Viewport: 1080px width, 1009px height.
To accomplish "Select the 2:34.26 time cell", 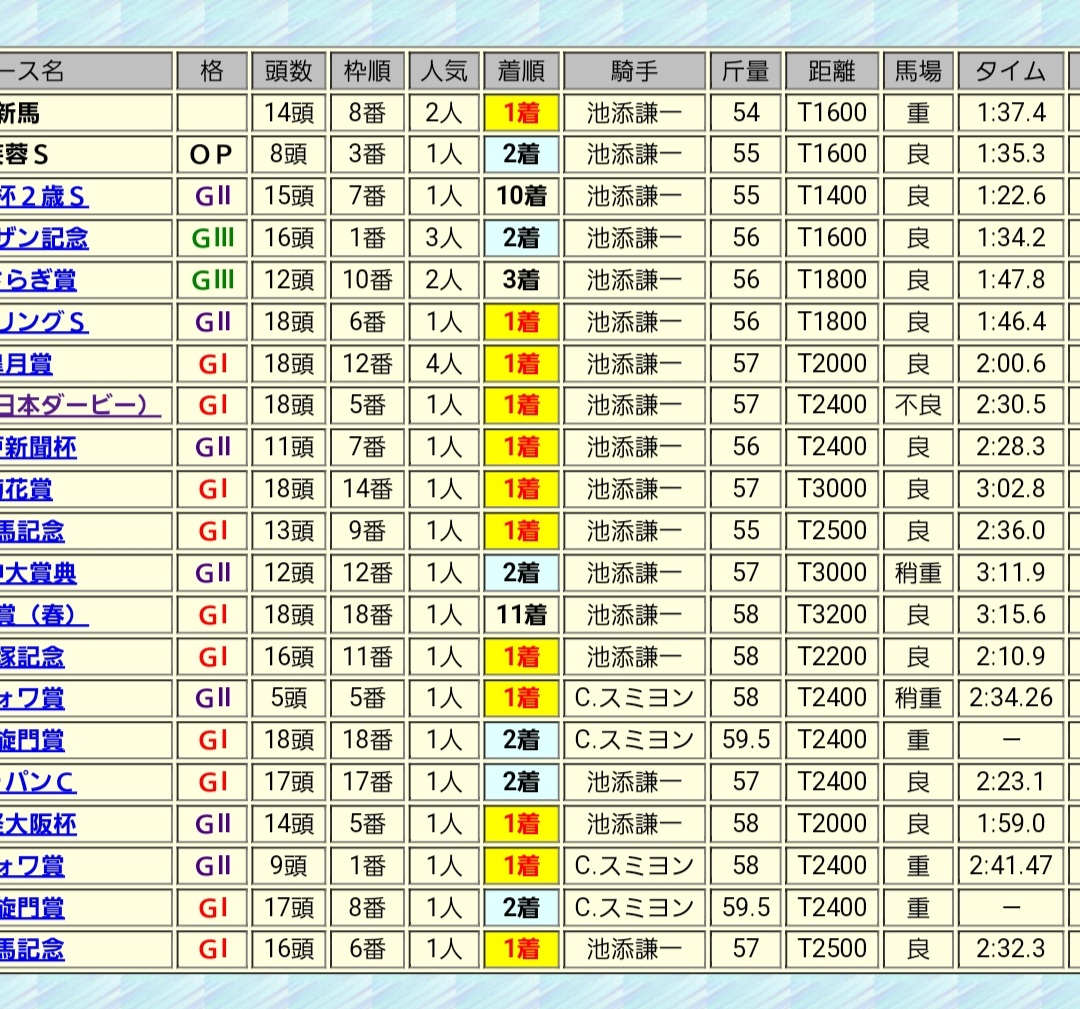I will [1010, 698].
